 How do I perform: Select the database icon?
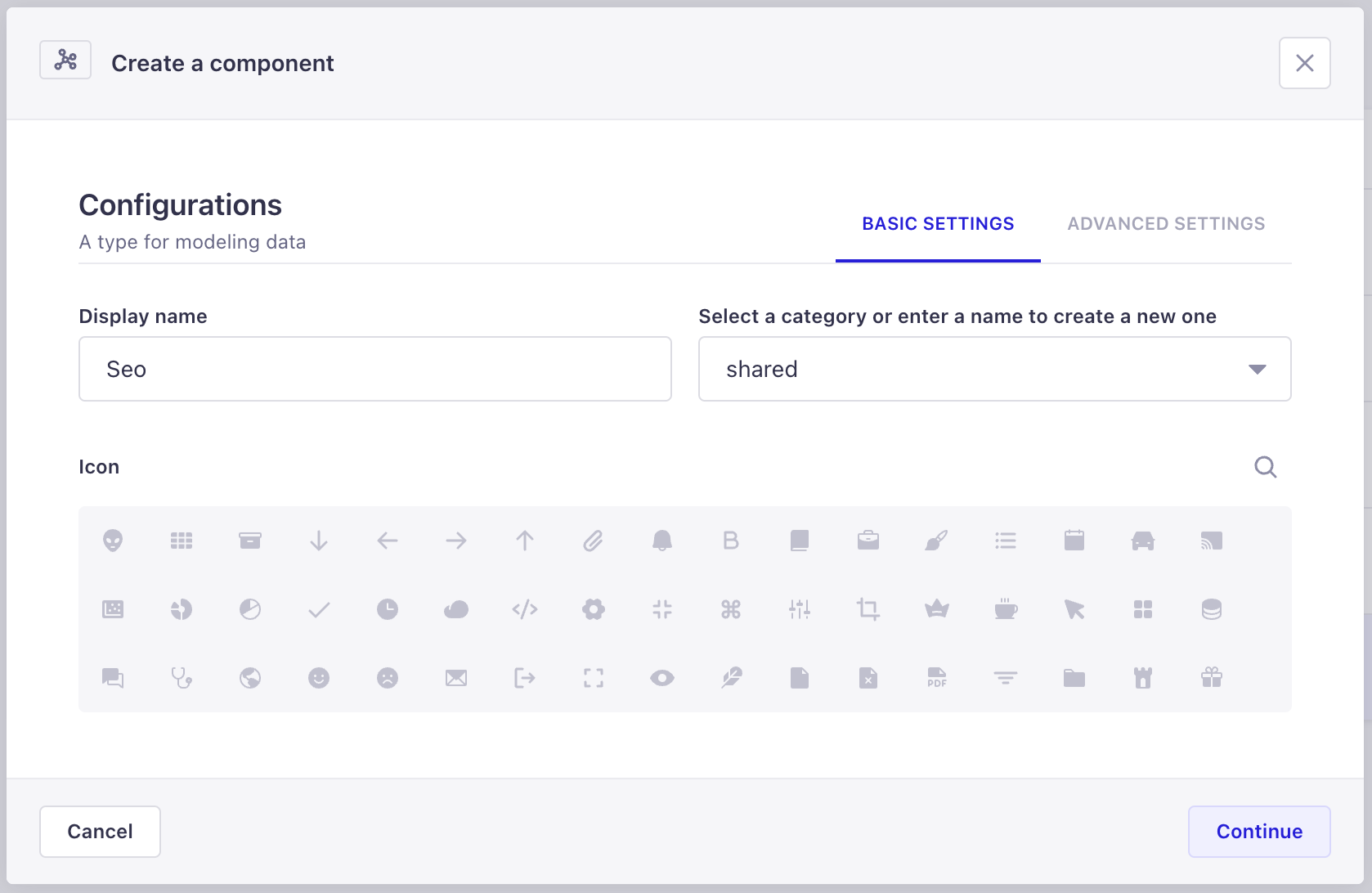(1213, 609)
